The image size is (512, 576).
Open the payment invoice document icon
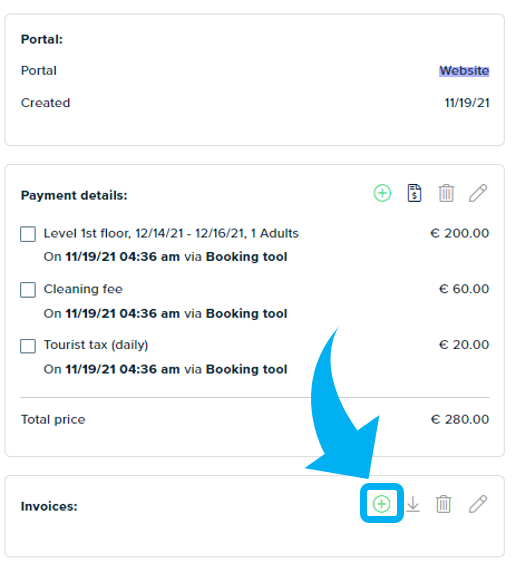(414, 193)
